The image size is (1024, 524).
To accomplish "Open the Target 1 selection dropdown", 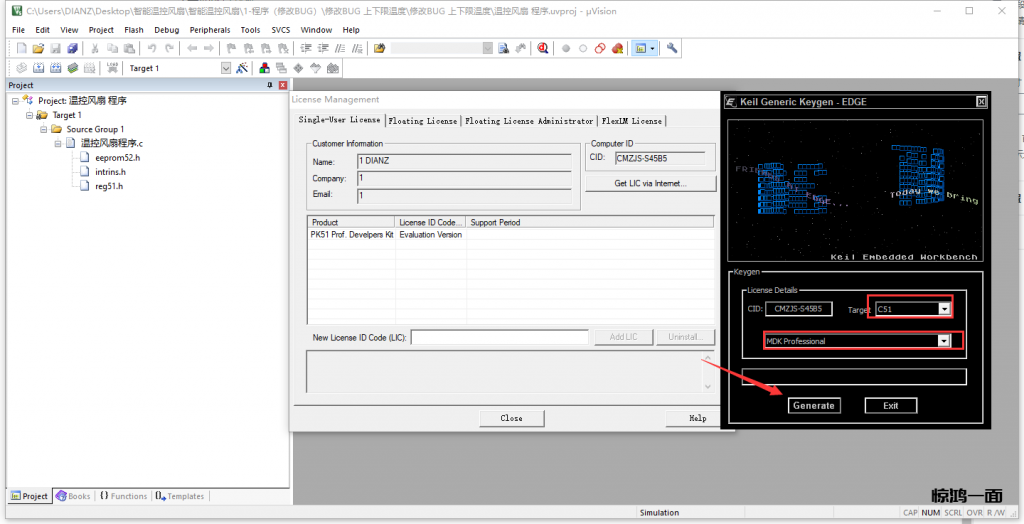I will coord(225,68).
